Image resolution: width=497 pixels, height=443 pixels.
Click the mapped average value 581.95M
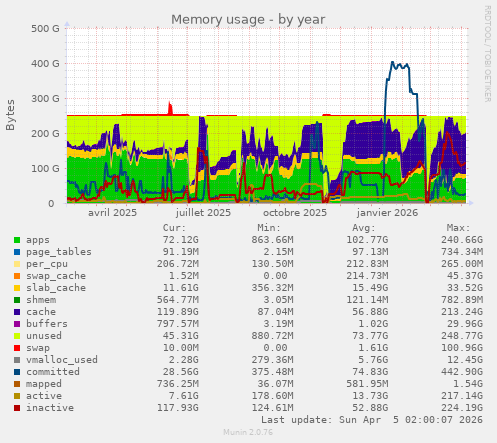[x=367, y=384]
